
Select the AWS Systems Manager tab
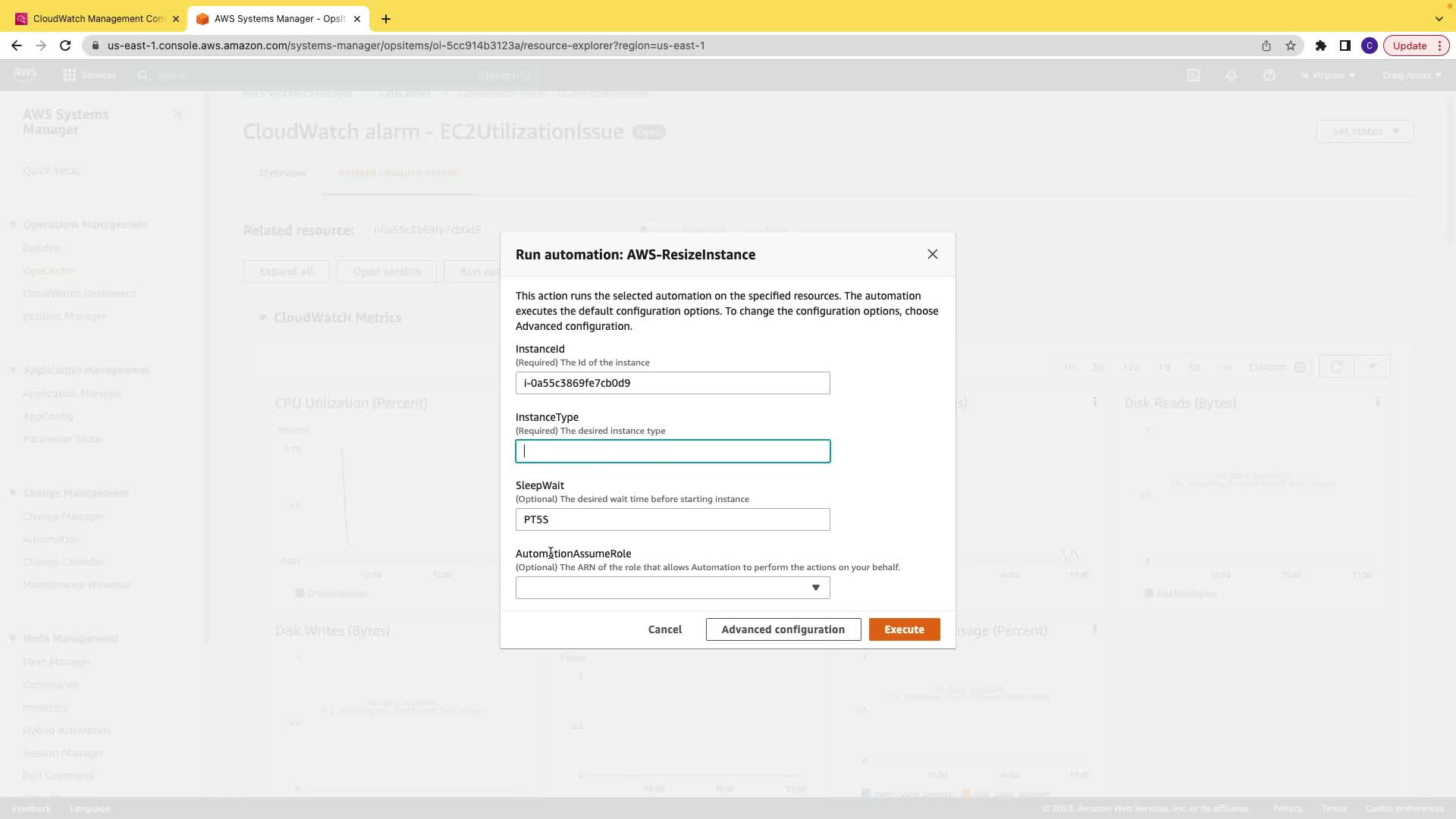click(x=278, y=19)
